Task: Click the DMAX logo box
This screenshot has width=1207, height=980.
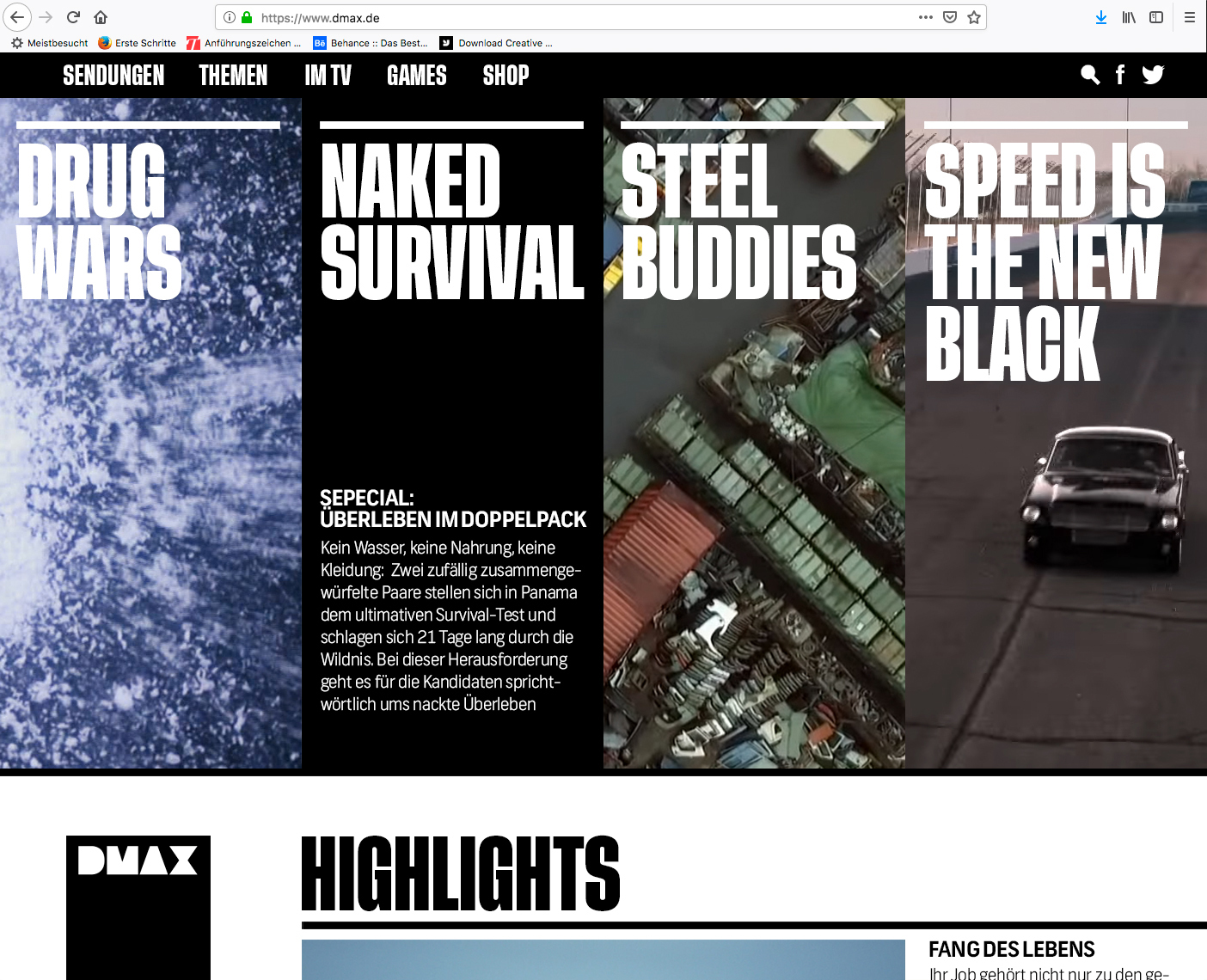Action: 138,908
